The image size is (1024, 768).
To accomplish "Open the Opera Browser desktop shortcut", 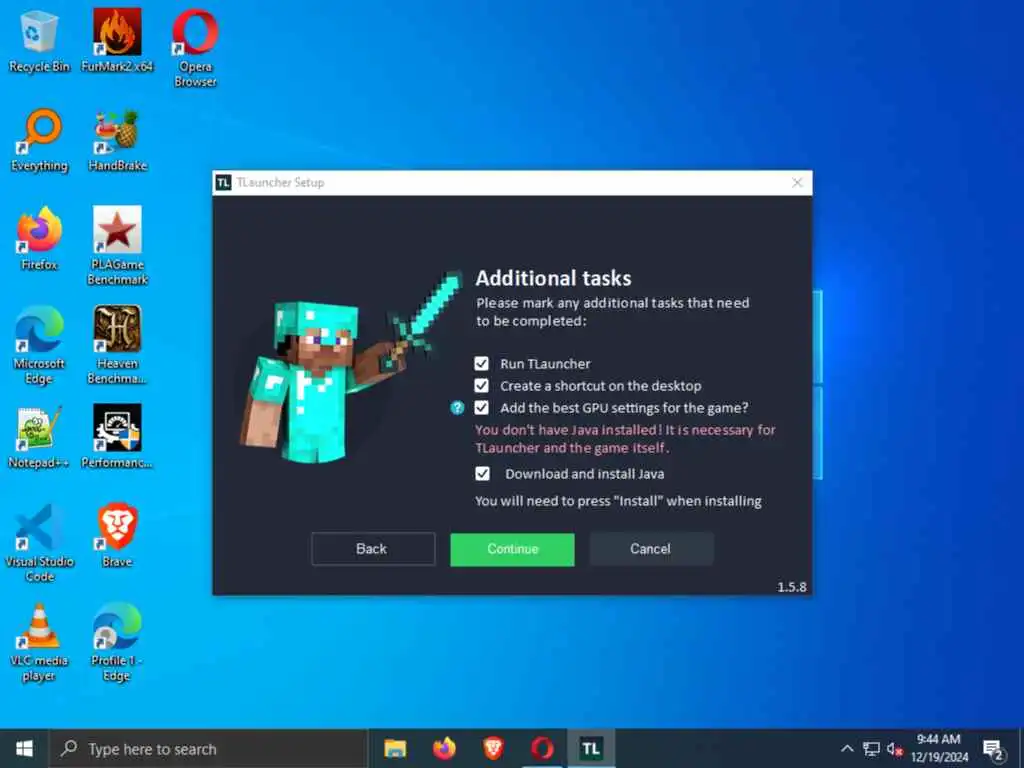I will pyautogui.click(x=195, y=48).
